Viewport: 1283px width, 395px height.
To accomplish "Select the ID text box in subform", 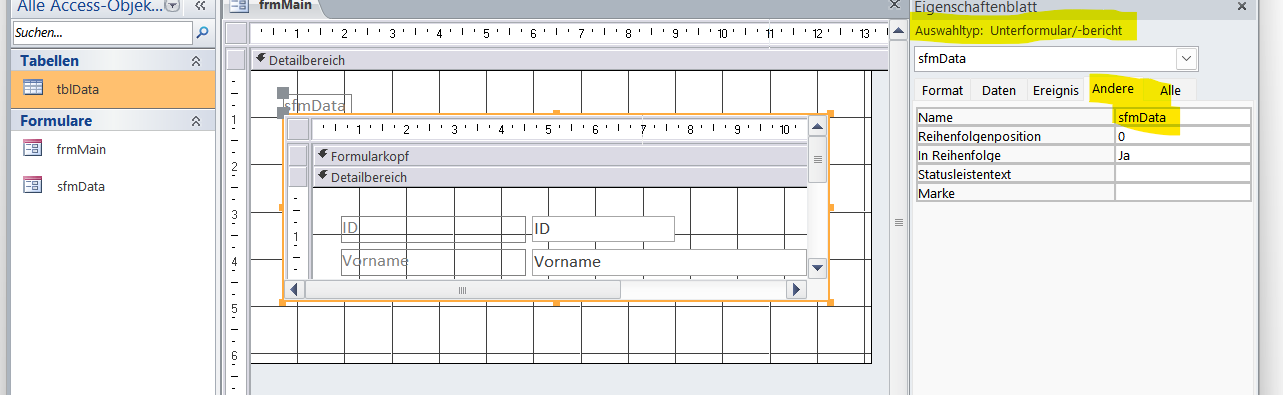I will click(603, 229).
